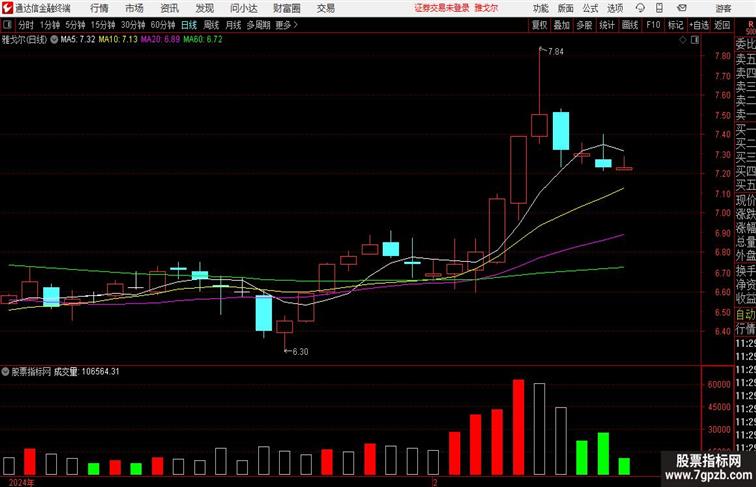This screenshot has height=487, width=756.
Task: Click the 多股 multi-stock button
Action: tap(584, 25)
